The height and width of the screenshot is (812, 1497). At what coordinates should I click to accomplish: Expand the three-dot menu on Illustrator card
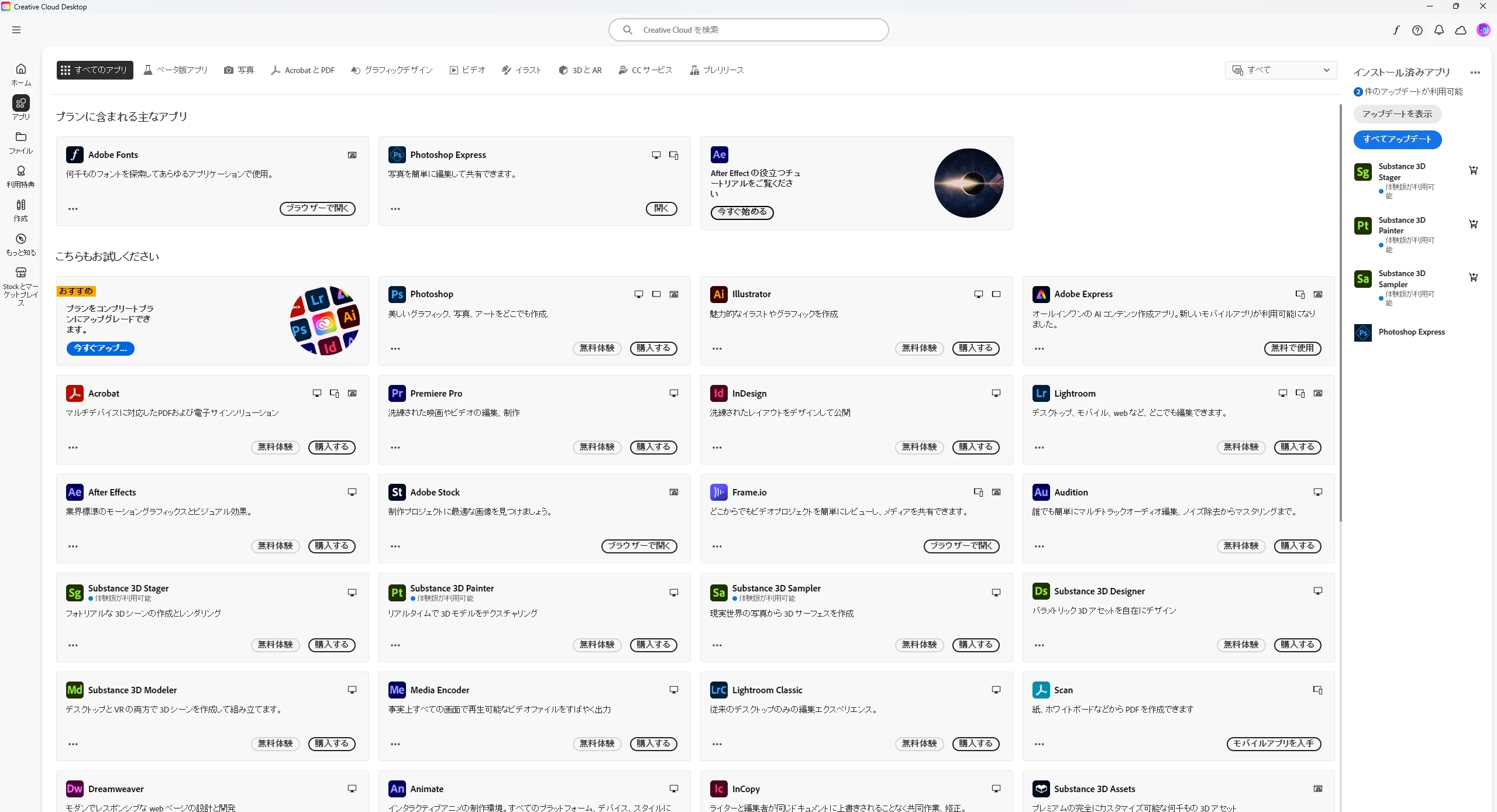pos(717,349)
